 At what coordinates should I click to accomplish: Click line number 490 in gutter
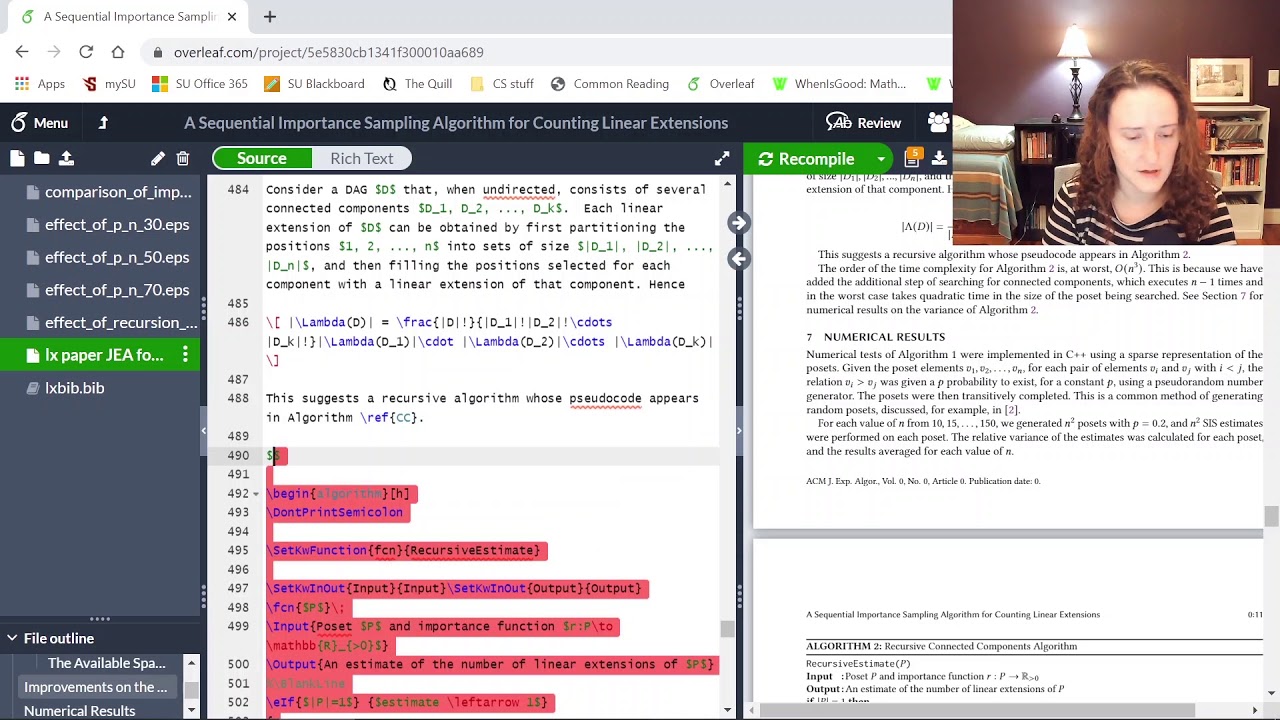point(238,456)
